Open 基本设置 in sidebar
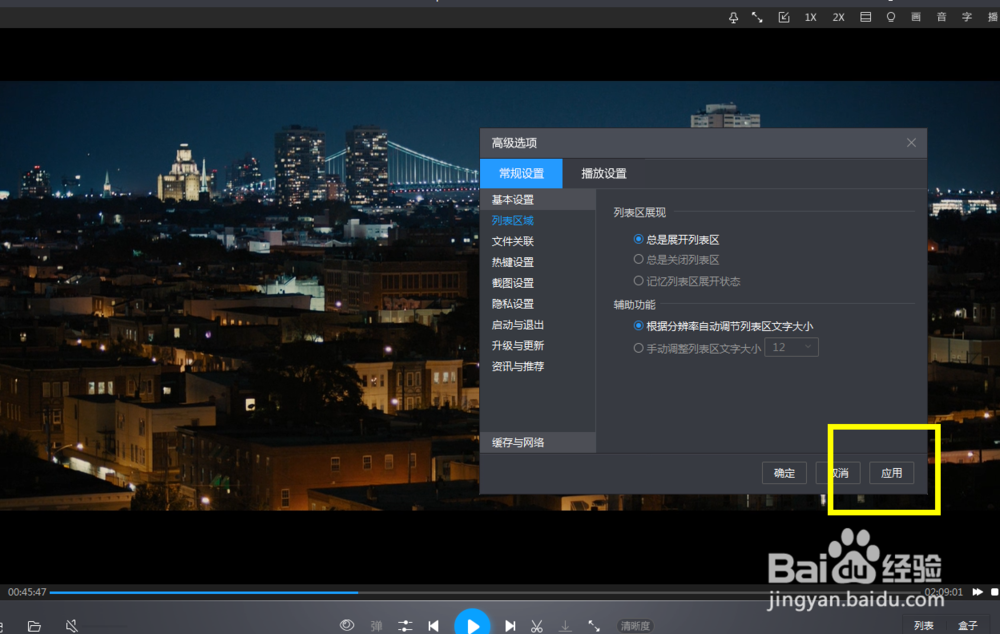1000x634 pixels. click(538, 200)
